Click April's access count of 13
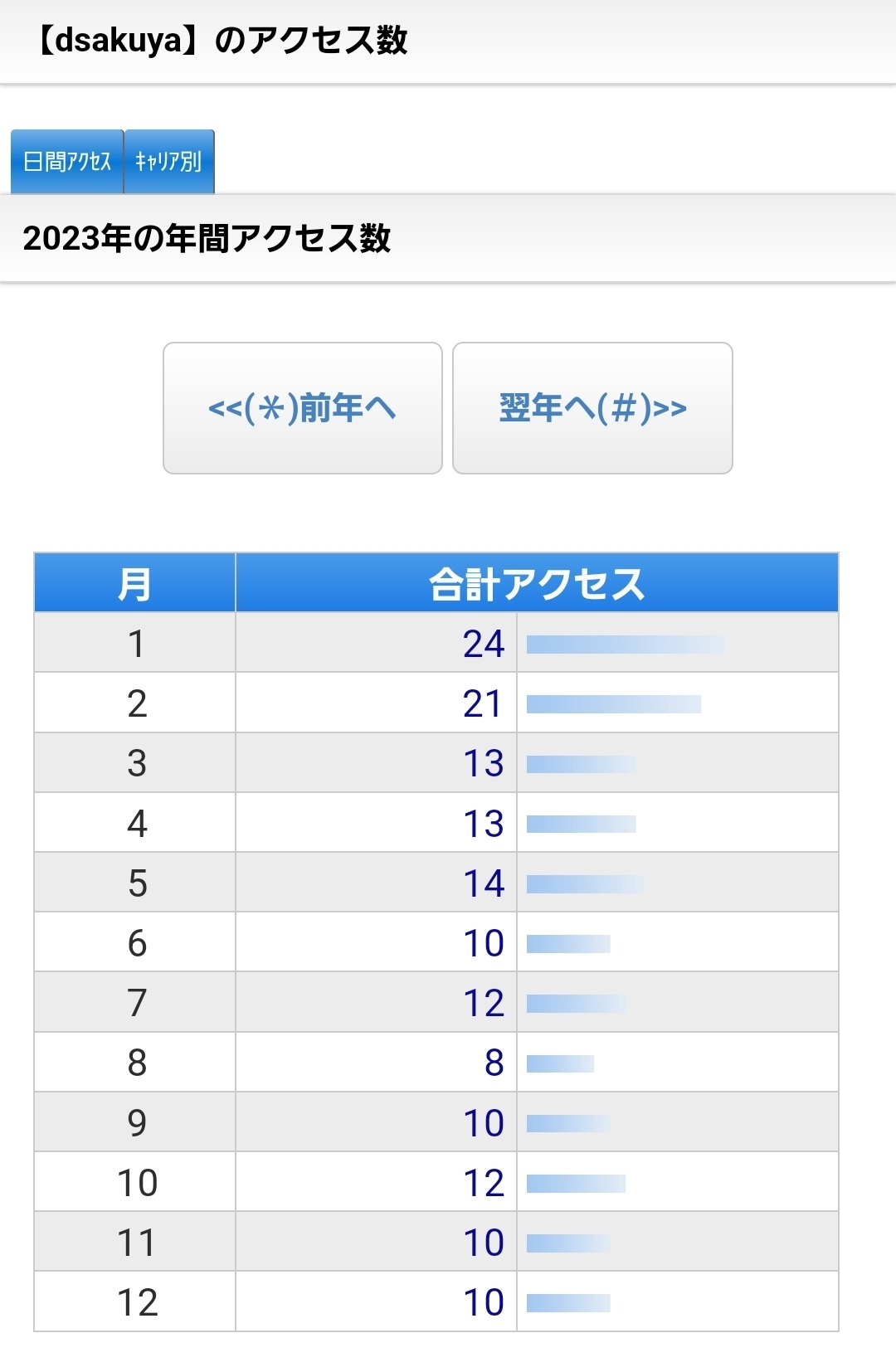This screenshot has width=896, height=1372. click(484, 824)
